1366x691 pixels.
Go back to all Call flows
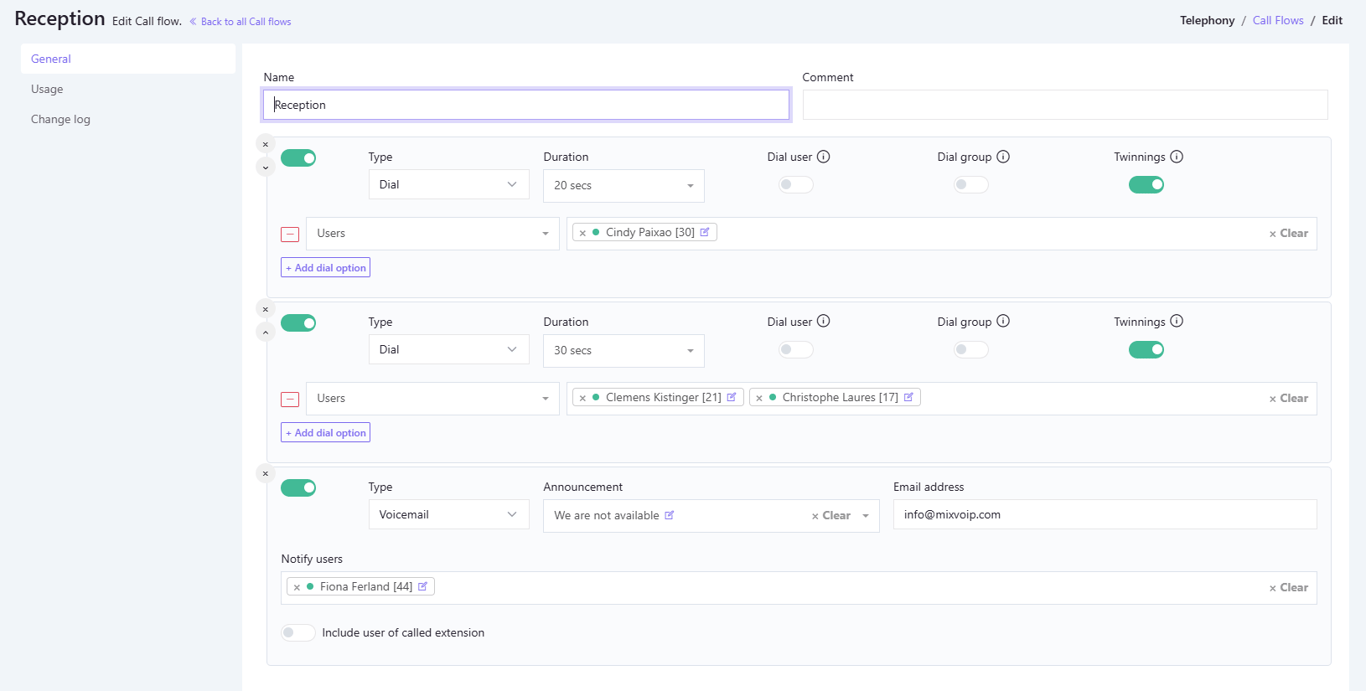point(245,22)
